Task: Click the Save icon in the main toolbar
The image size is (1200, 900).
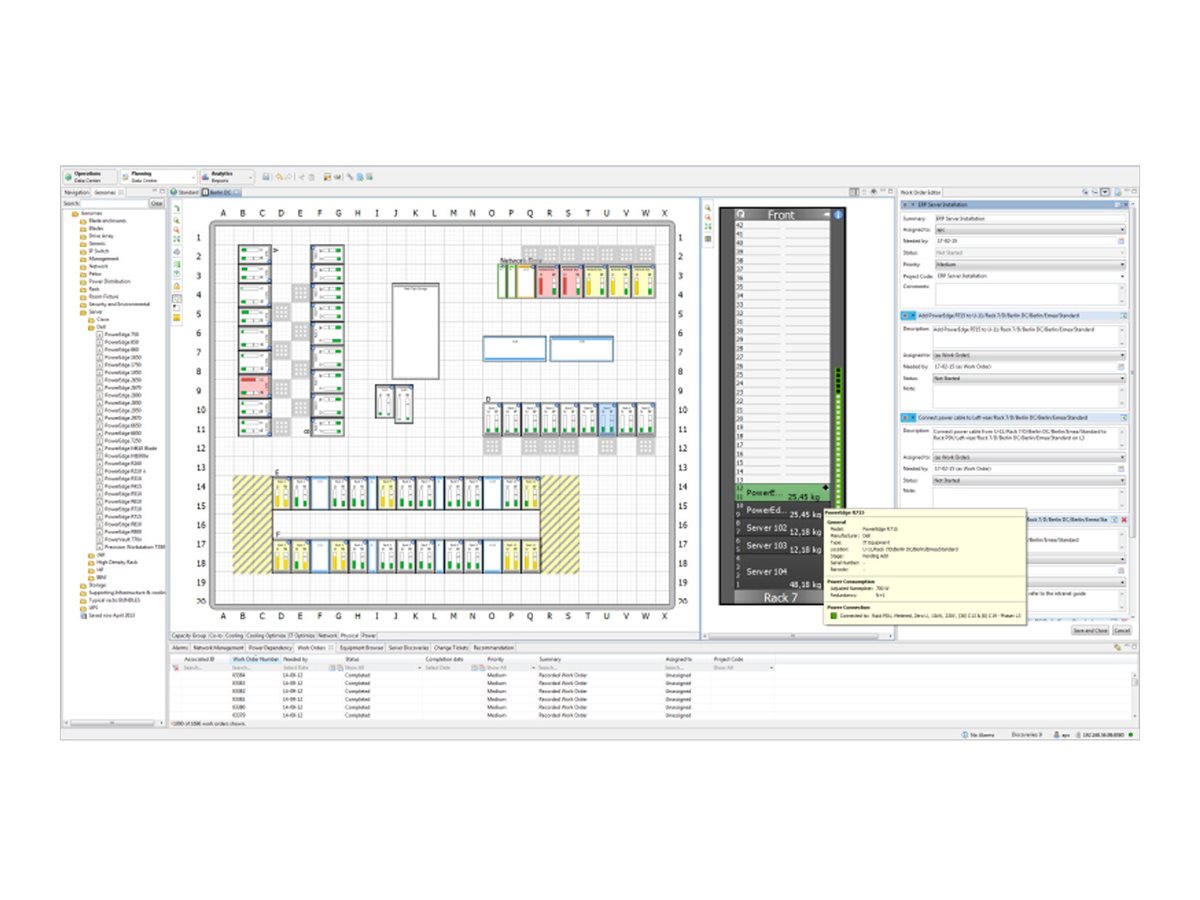Action: pos(265,176)
